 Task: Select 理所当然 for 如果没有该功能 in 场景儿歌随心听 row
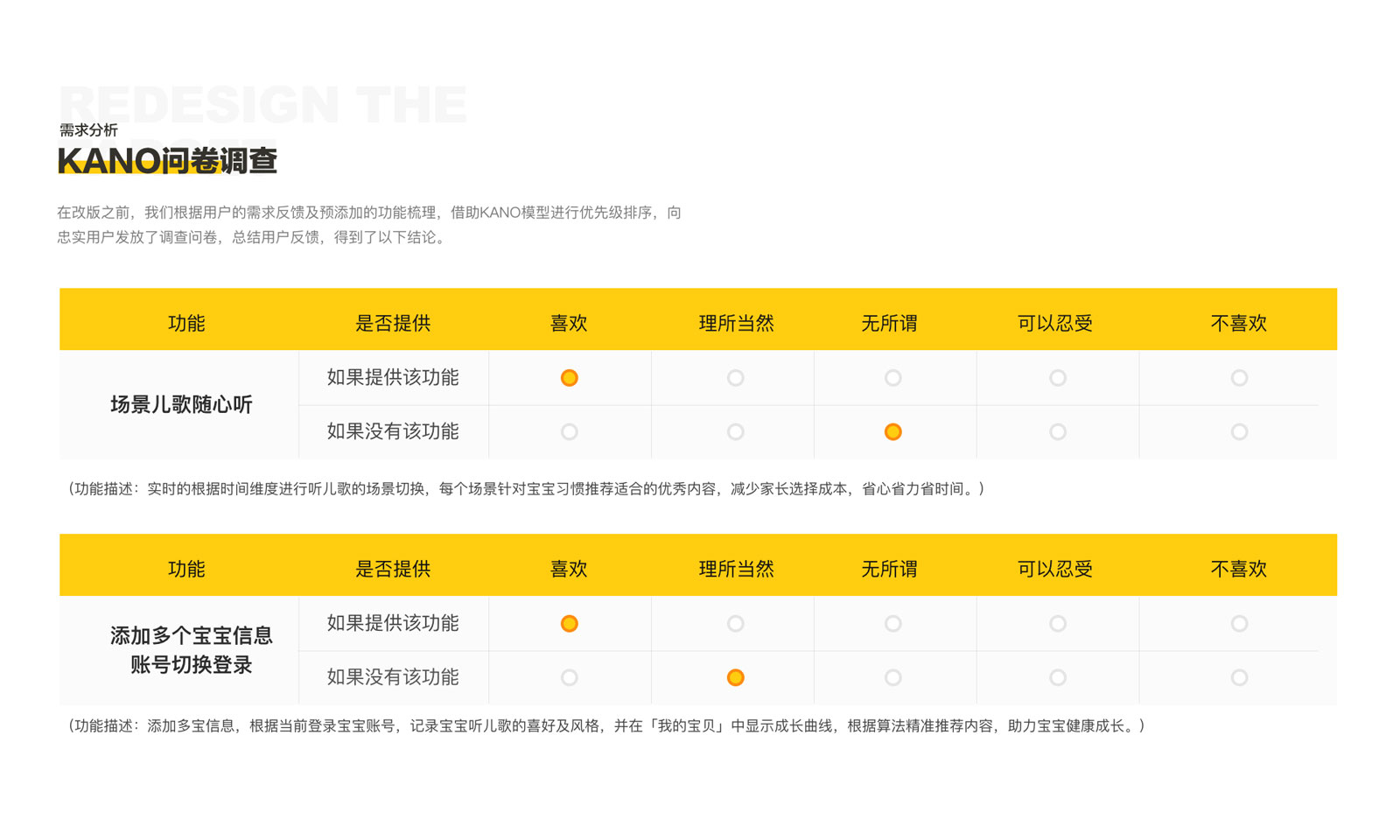point(735,431)
